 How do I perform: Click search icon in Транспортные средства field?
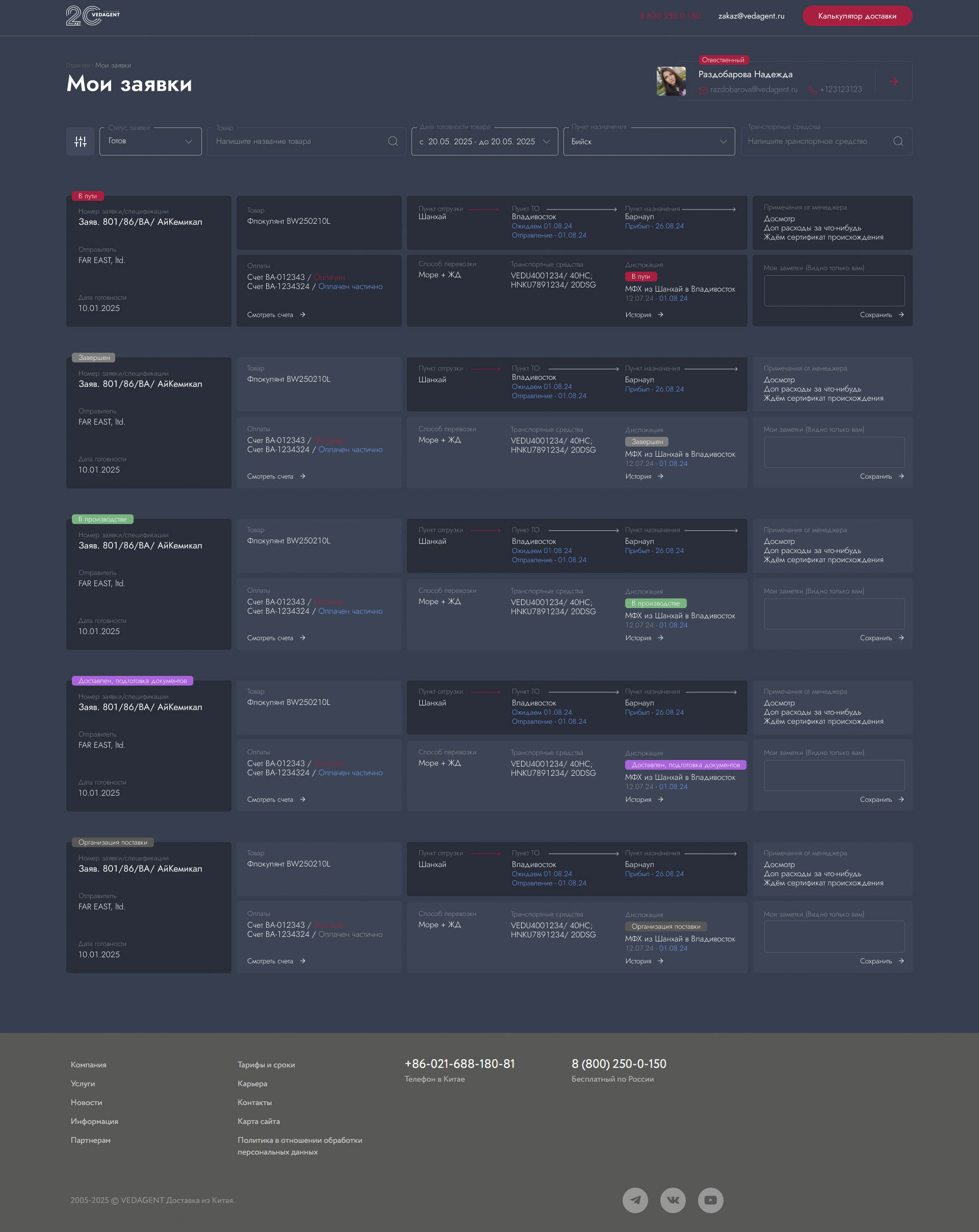coord(898,141)
